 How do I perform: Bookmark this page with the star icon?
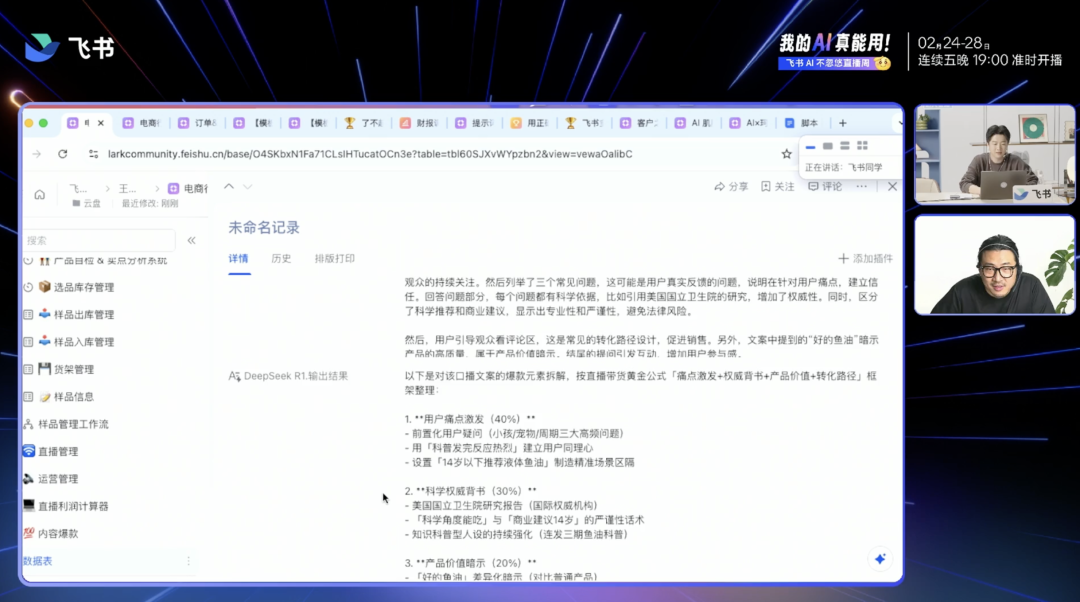click(x=787, y=154)
